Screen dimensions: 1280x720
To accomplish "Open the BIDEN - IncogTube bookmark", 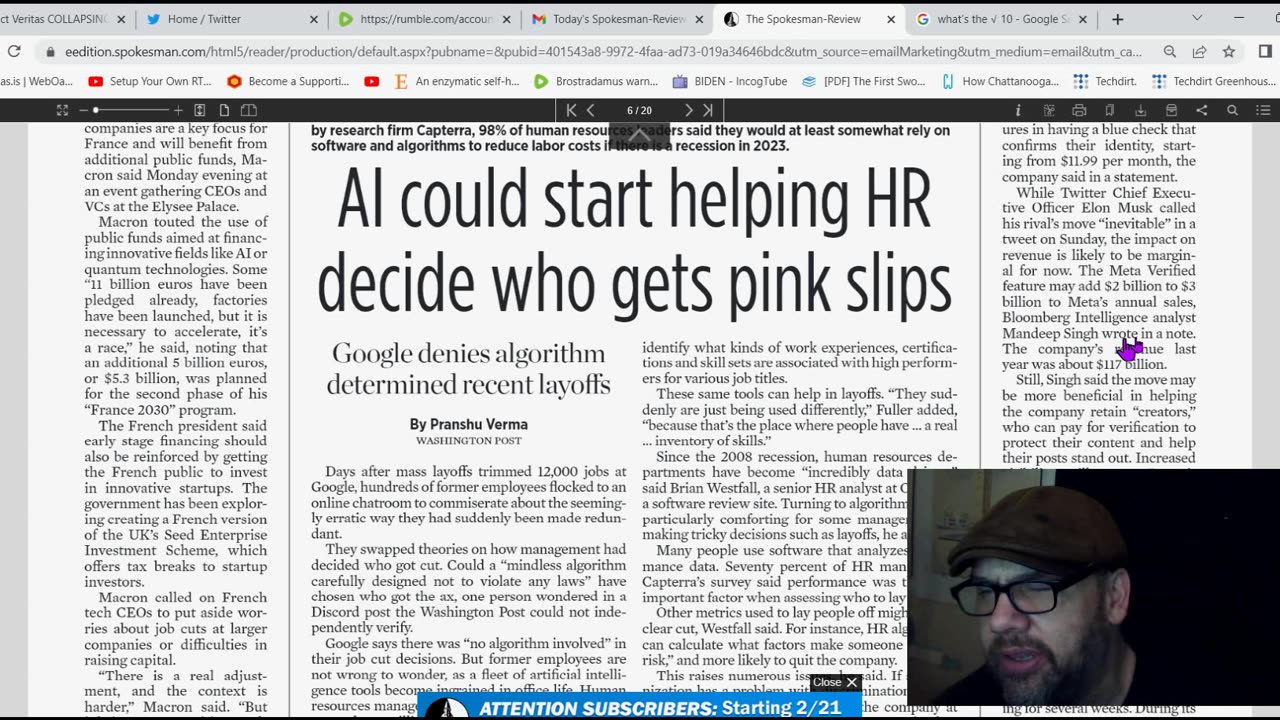I will [x=728, y=81].
